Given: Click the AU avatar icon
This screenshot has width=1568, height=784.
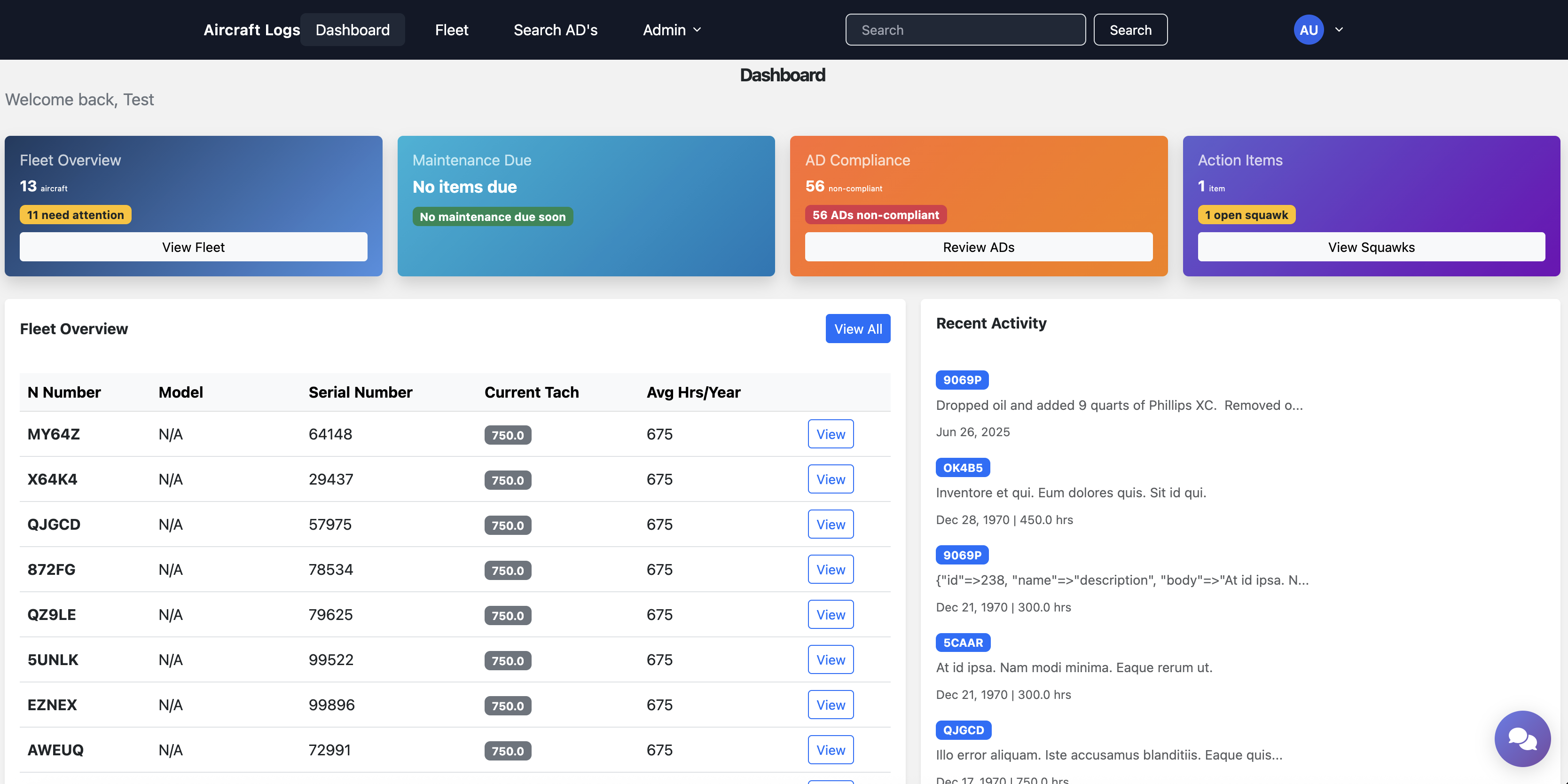Looking at the screenshot, I should tap(1308, 29).
